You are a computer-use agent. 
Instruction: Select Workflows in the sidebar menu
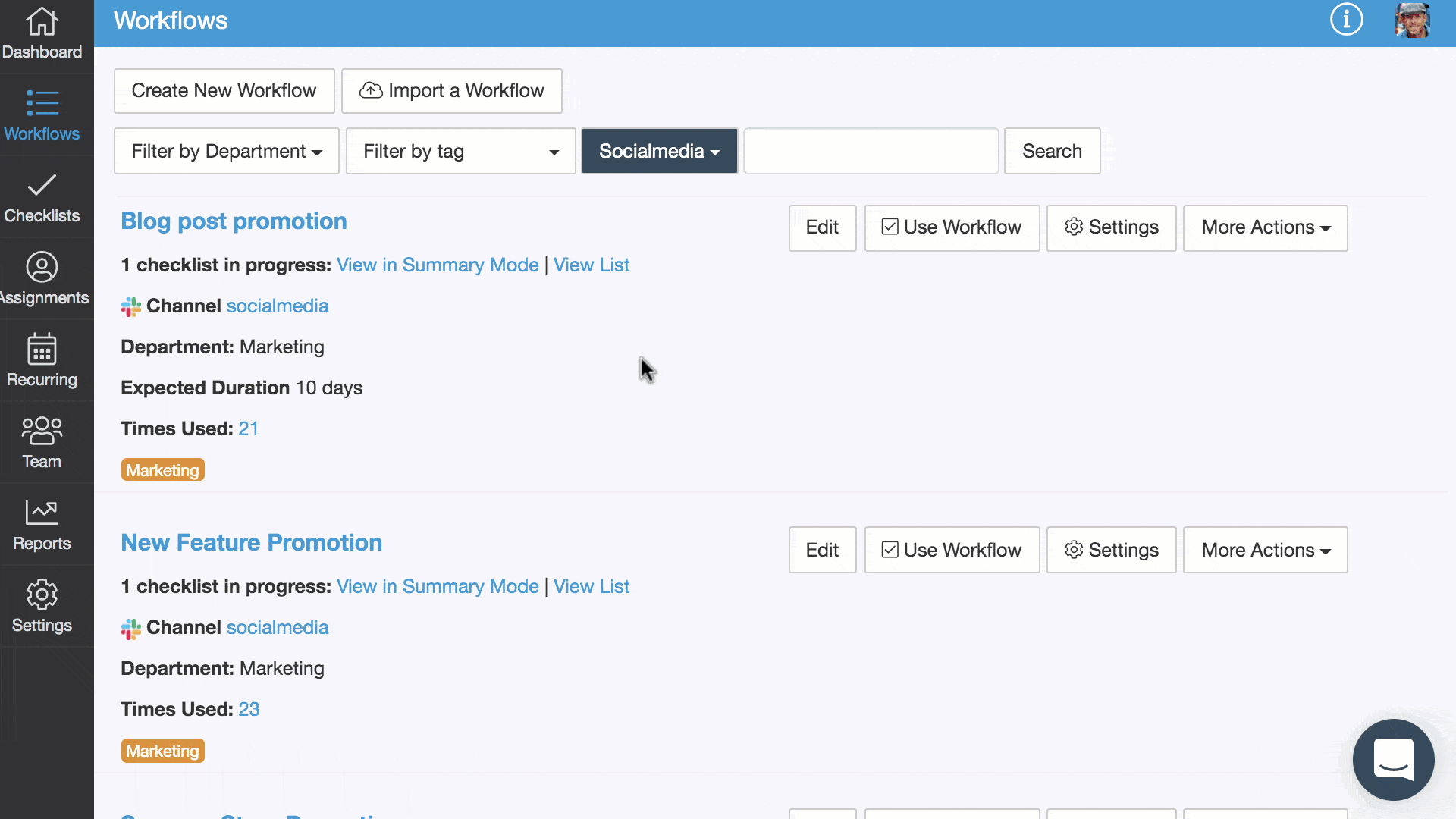(42, 115)
